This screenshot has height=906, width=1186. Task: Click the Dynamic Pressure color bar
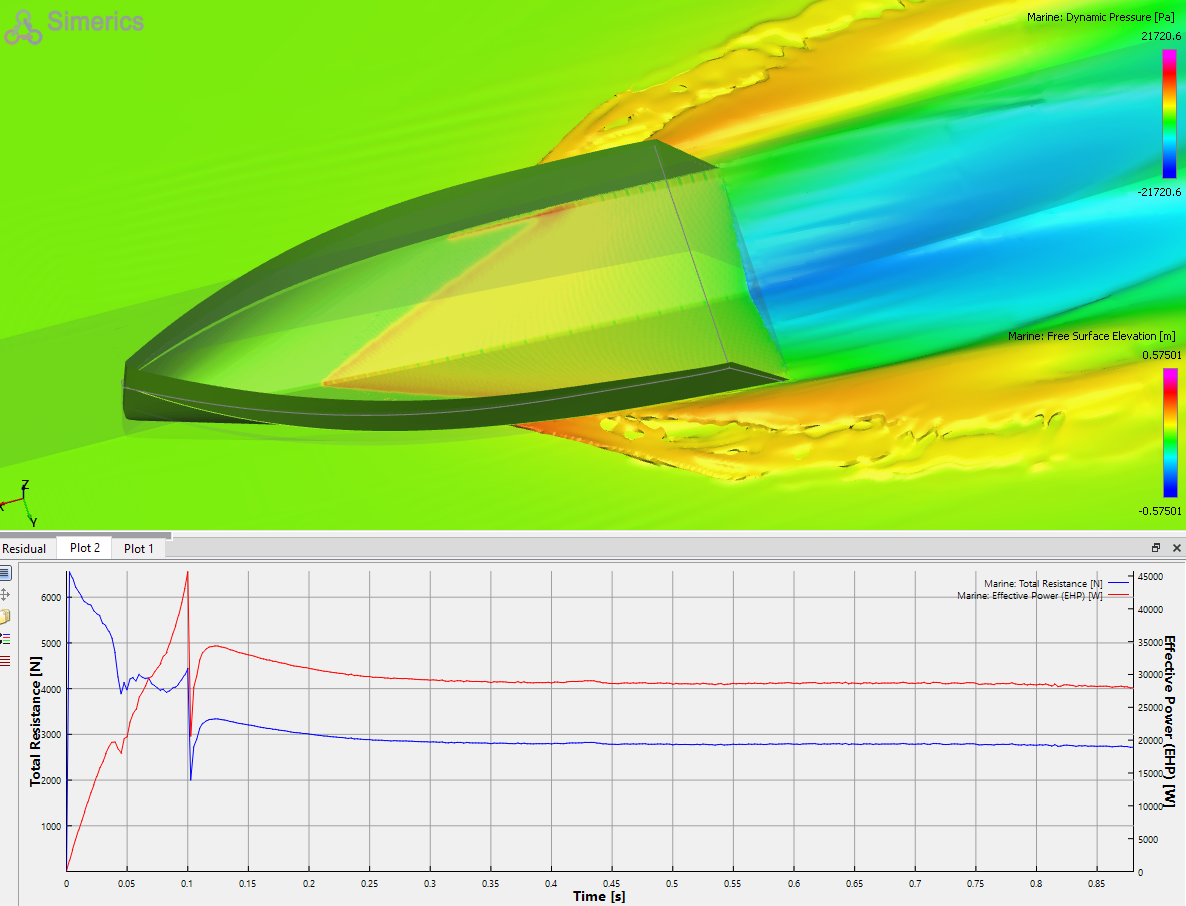1169,113
